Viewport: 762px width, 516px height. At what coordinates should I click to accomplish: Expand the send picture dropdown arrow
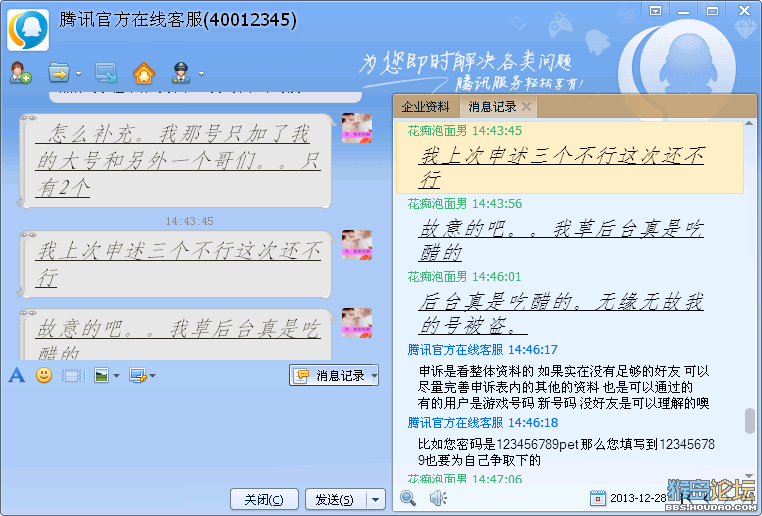coord(116,376)
